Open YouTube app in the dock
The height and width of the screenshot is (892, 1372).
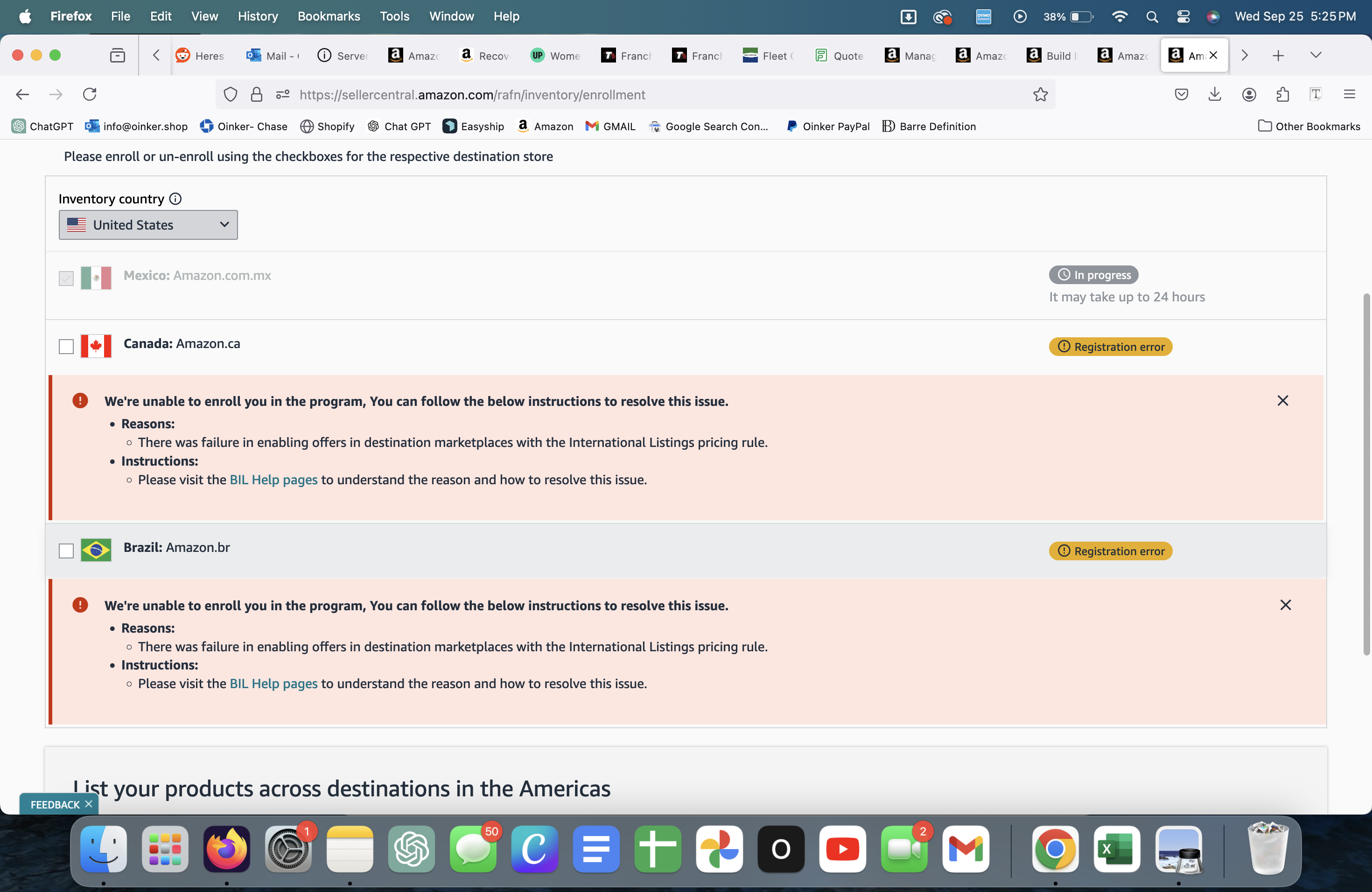point(842,849)
